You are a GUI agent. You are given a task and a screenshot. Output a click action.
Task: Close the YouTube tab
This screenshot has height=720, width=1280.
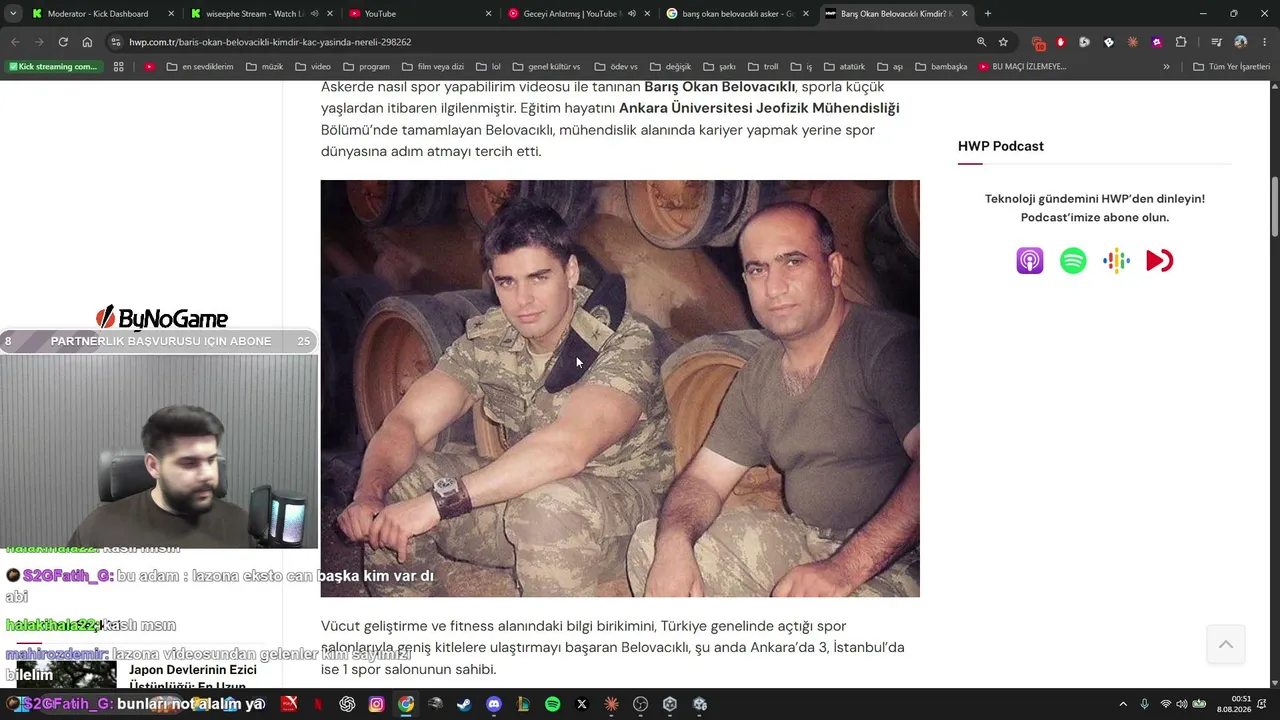point(488,14)
